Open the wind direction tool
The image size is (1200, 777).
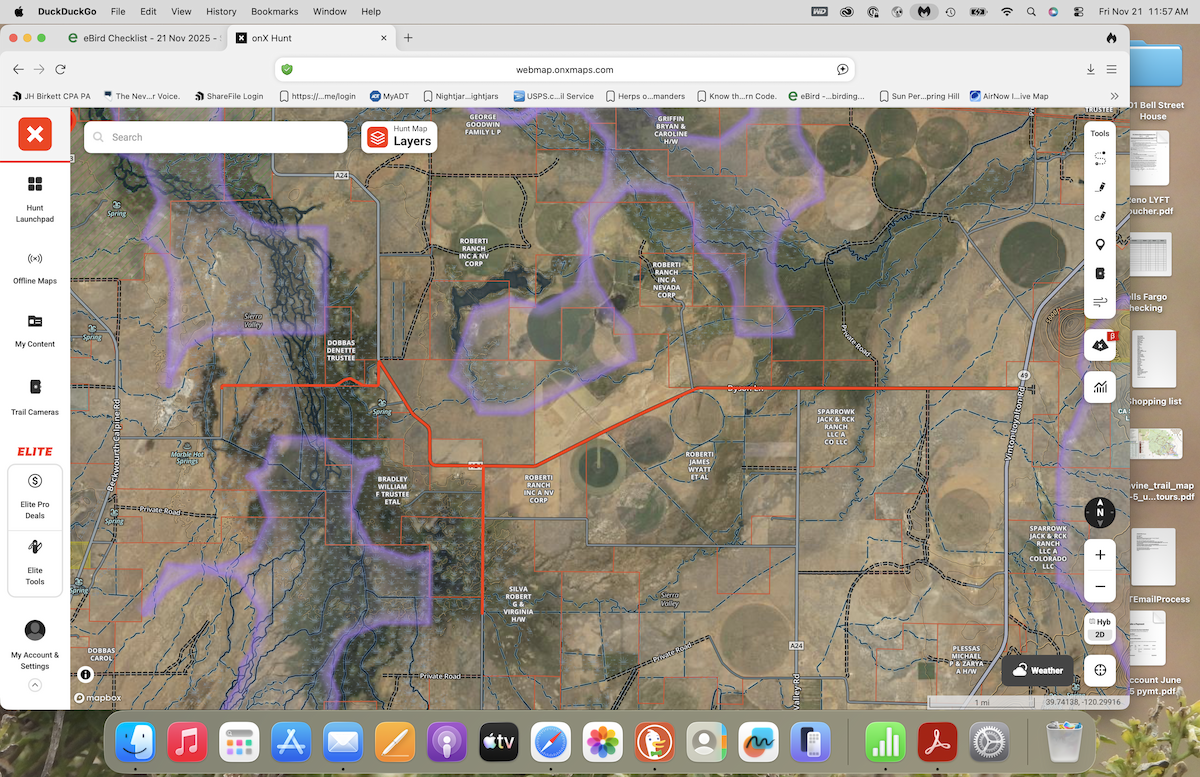[x=1100, y=301]
